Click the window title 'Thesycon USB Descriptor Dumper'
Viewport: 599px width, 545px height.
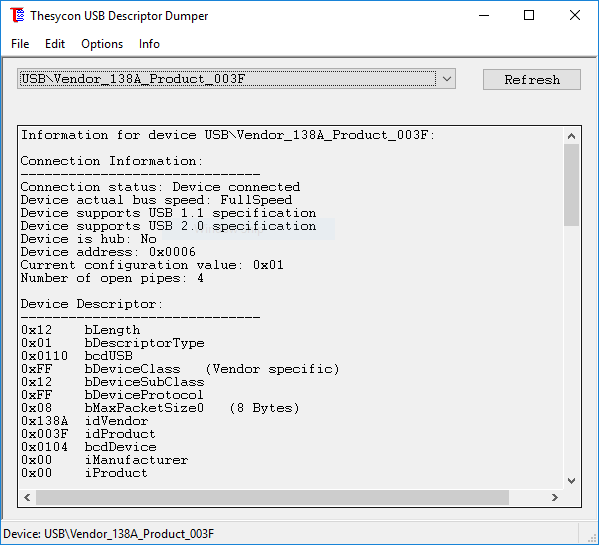[119, 16]
